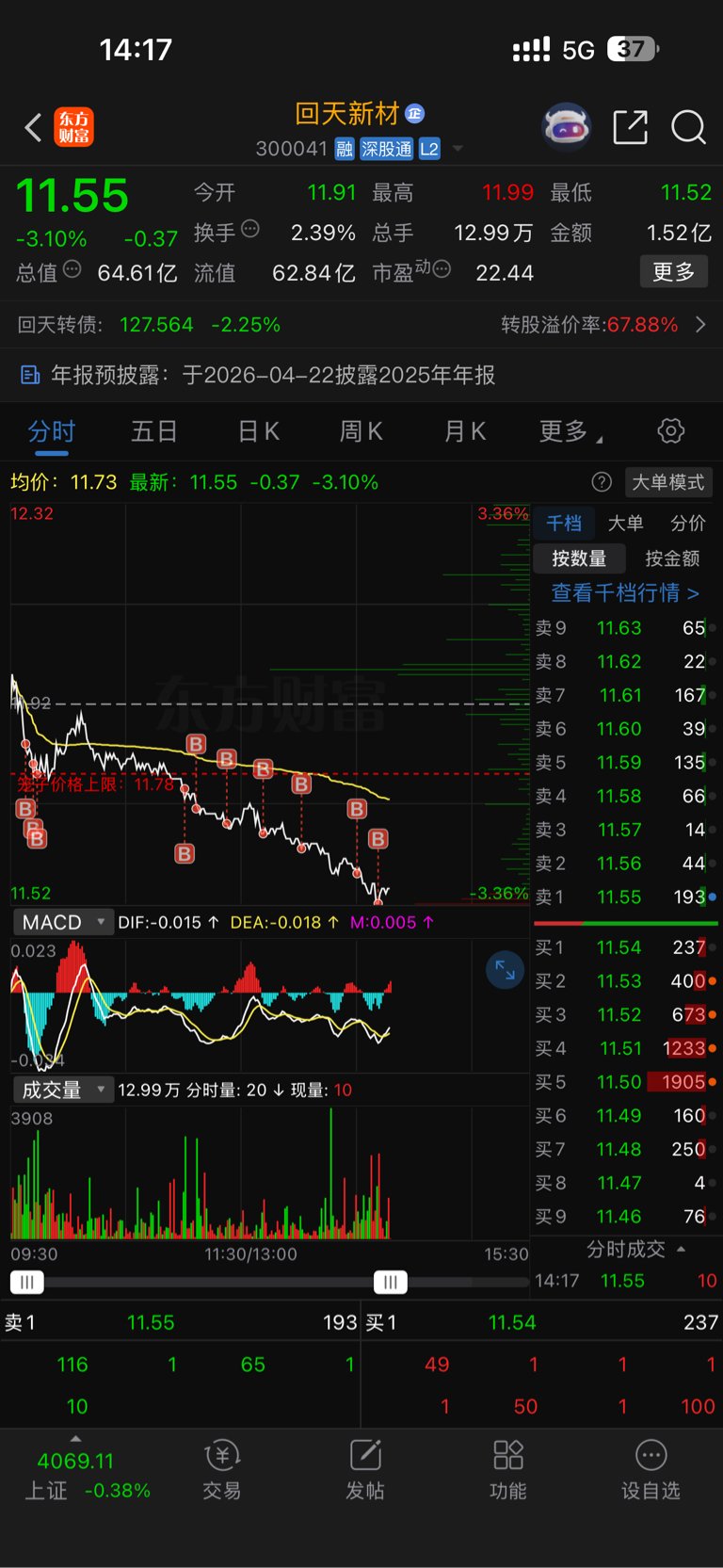Image resolution: width=723 pixels, height=1568 pixels.
Task: Switch to 五日 five-day tab
Action: pyautogui.click(x=154, y=431)
